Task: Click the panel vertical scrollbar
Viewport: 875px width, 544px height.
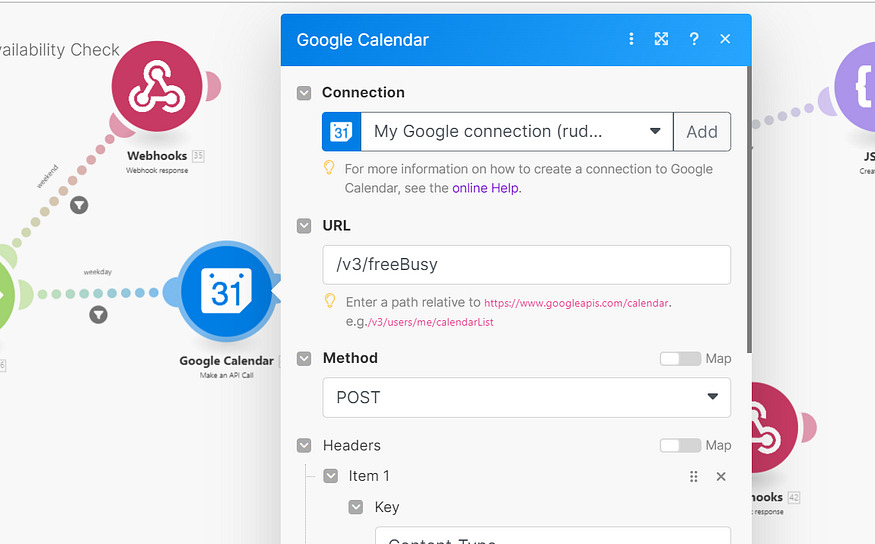Action: (749, 209)
